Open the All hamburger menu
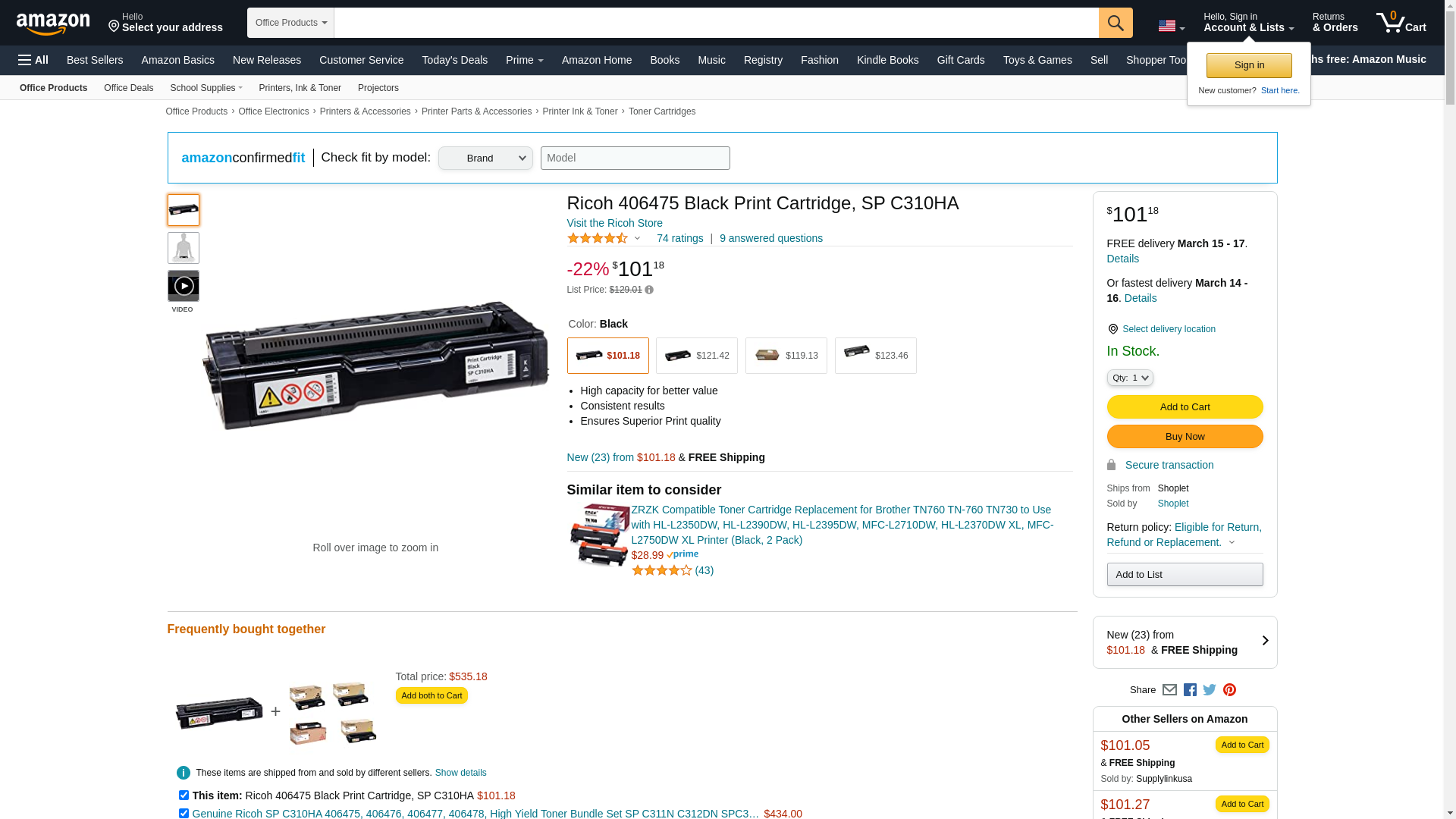This screenshot has height=819, width=1456. point(33,60)
